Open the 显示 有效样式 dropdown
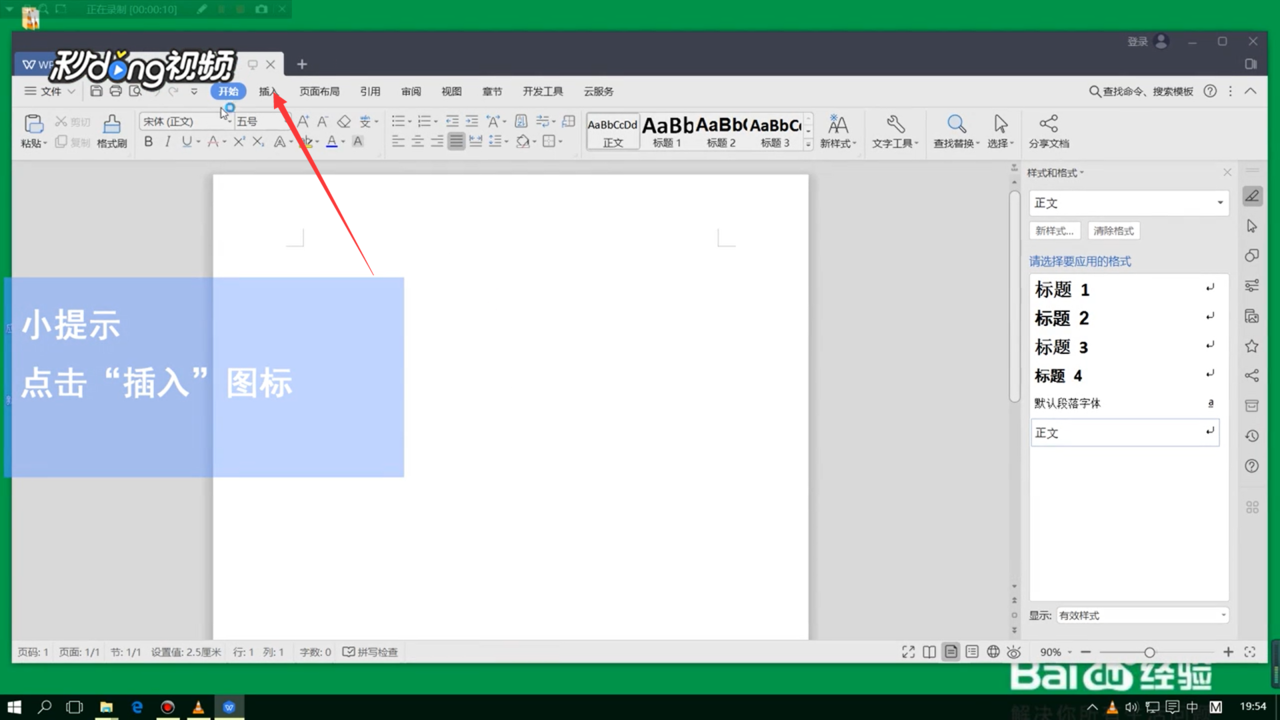1280x720 pixels. pos(1143,615)
